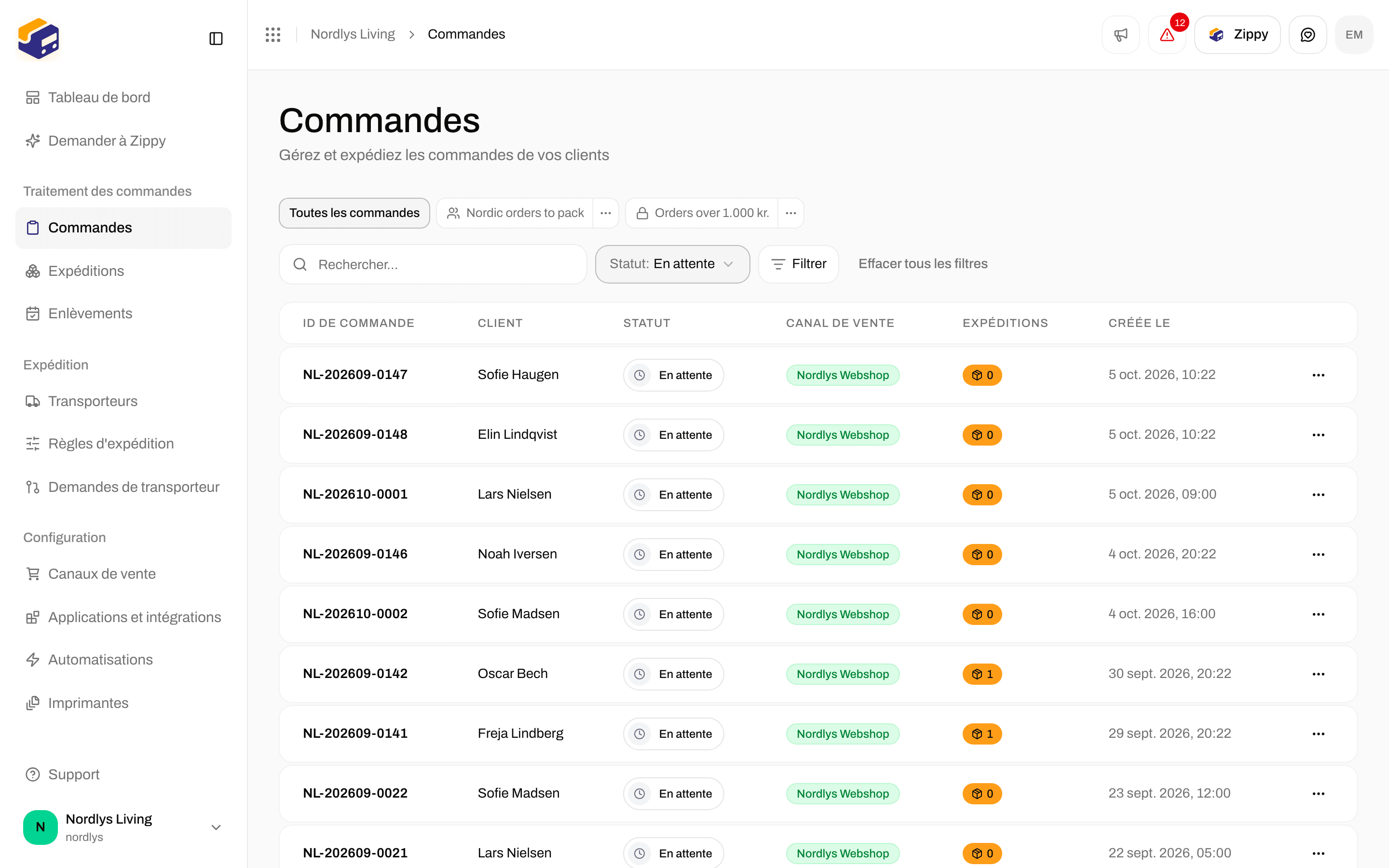Viewport: 1389px width, 868px height.
Task: Open actions menu for NL-202609-0146
Action: (x=1319, y=555)
